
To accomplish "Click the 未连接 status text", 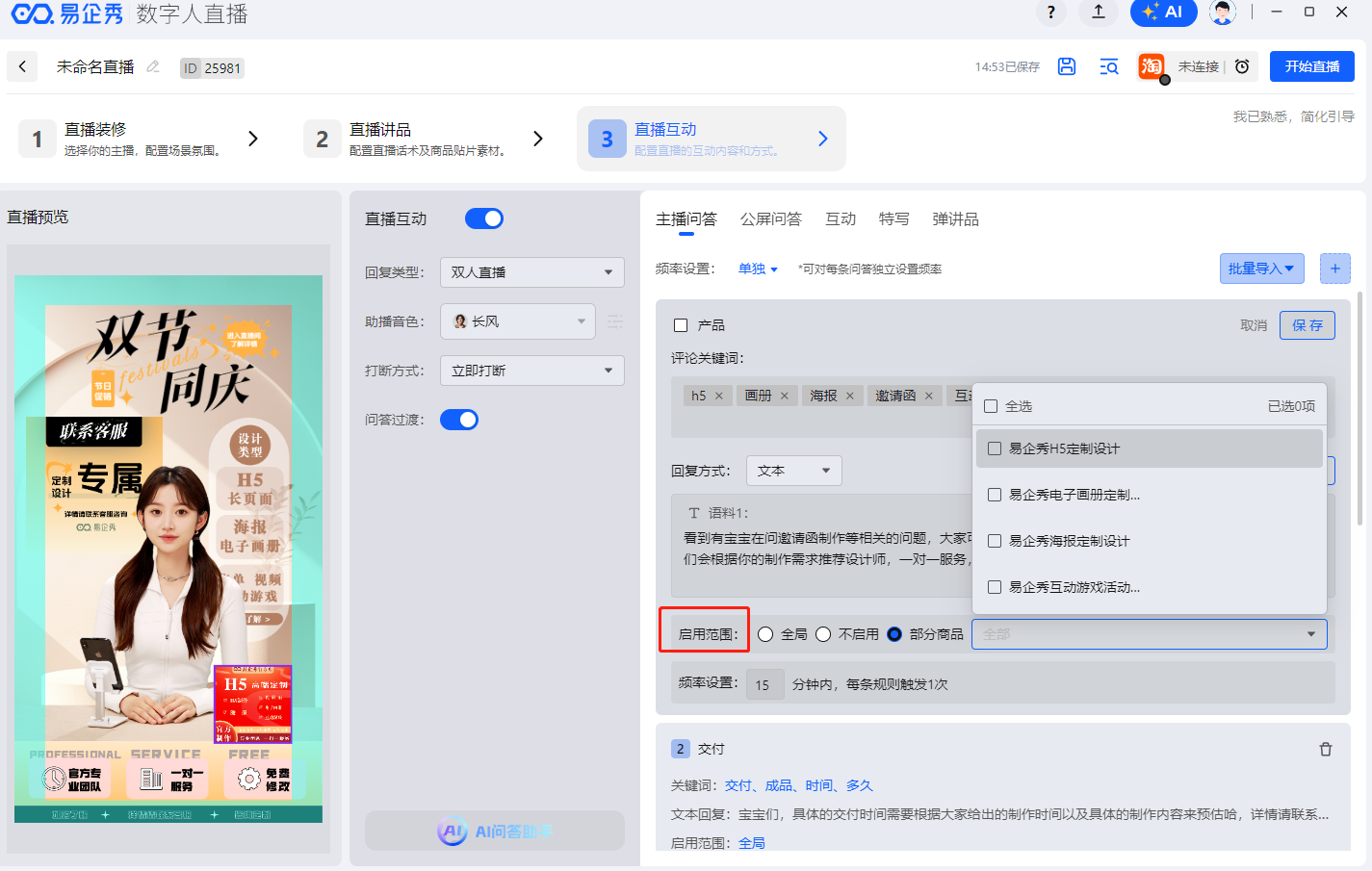I will tap(1199, 66).
